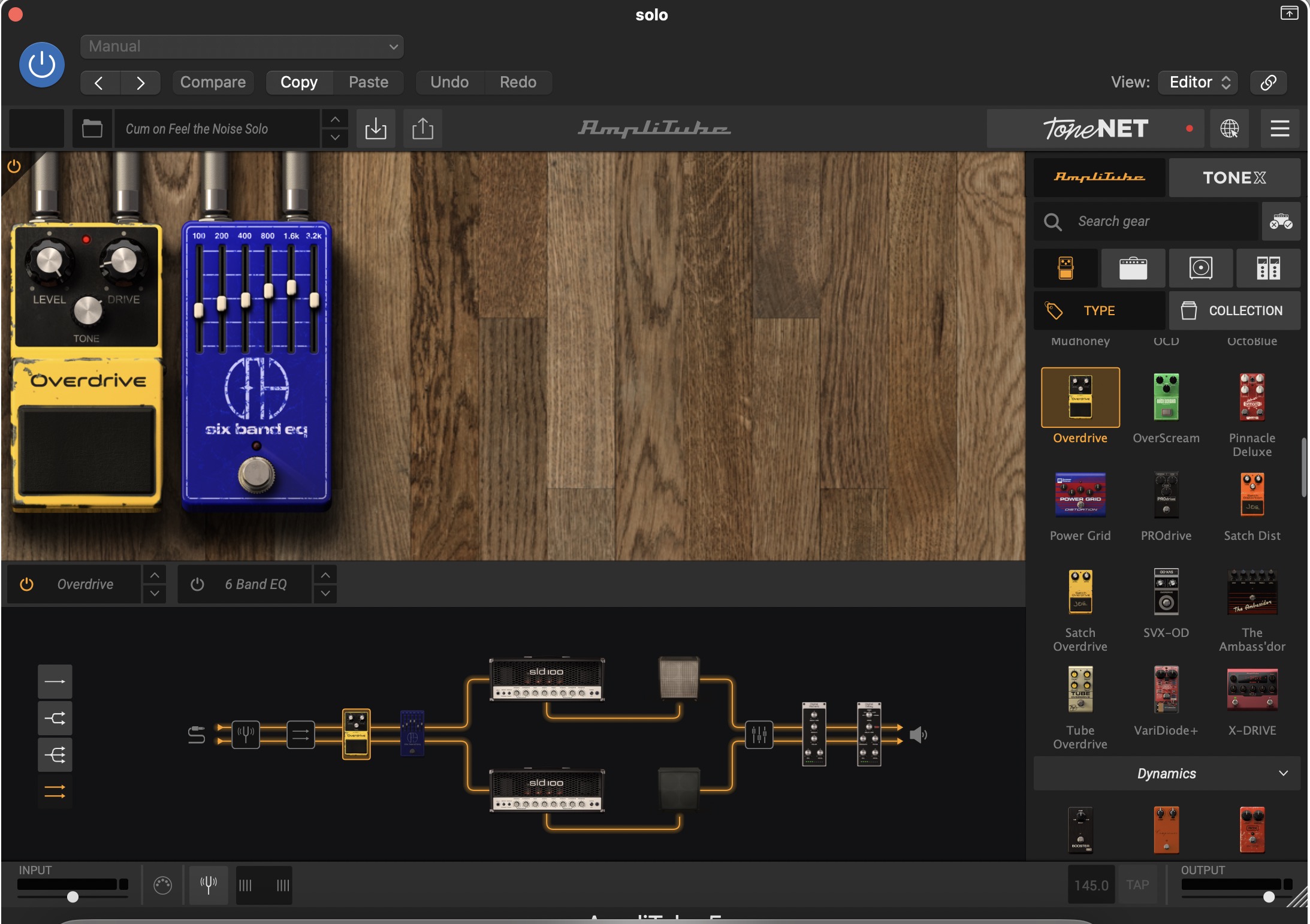Toggle the main plugin power button
Image resolution: width=1310 pixels, height=924 pixels.
(42, 65)
